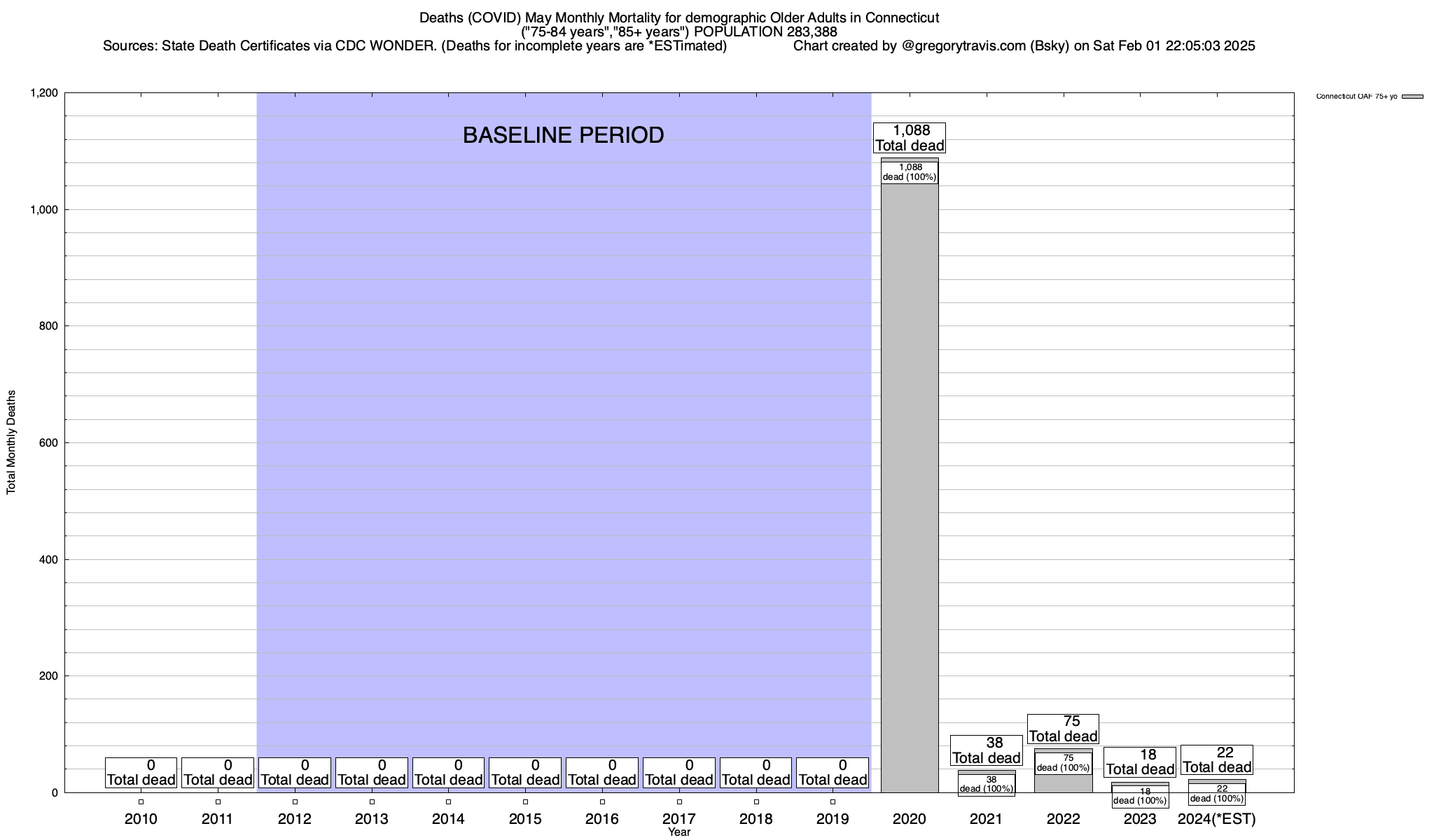Click the 2010 x-axis year label
The image size is (1434, 840).
tap(141, 819)
